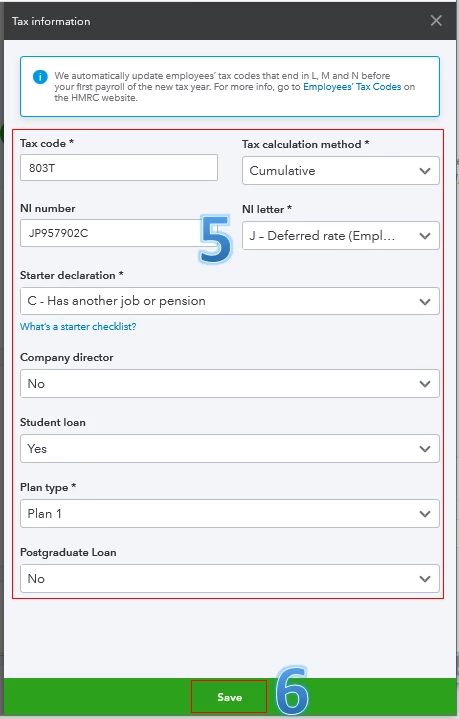Open Tax calculation method dropdown
Screen dimensions: 459x719
(341, 171)
